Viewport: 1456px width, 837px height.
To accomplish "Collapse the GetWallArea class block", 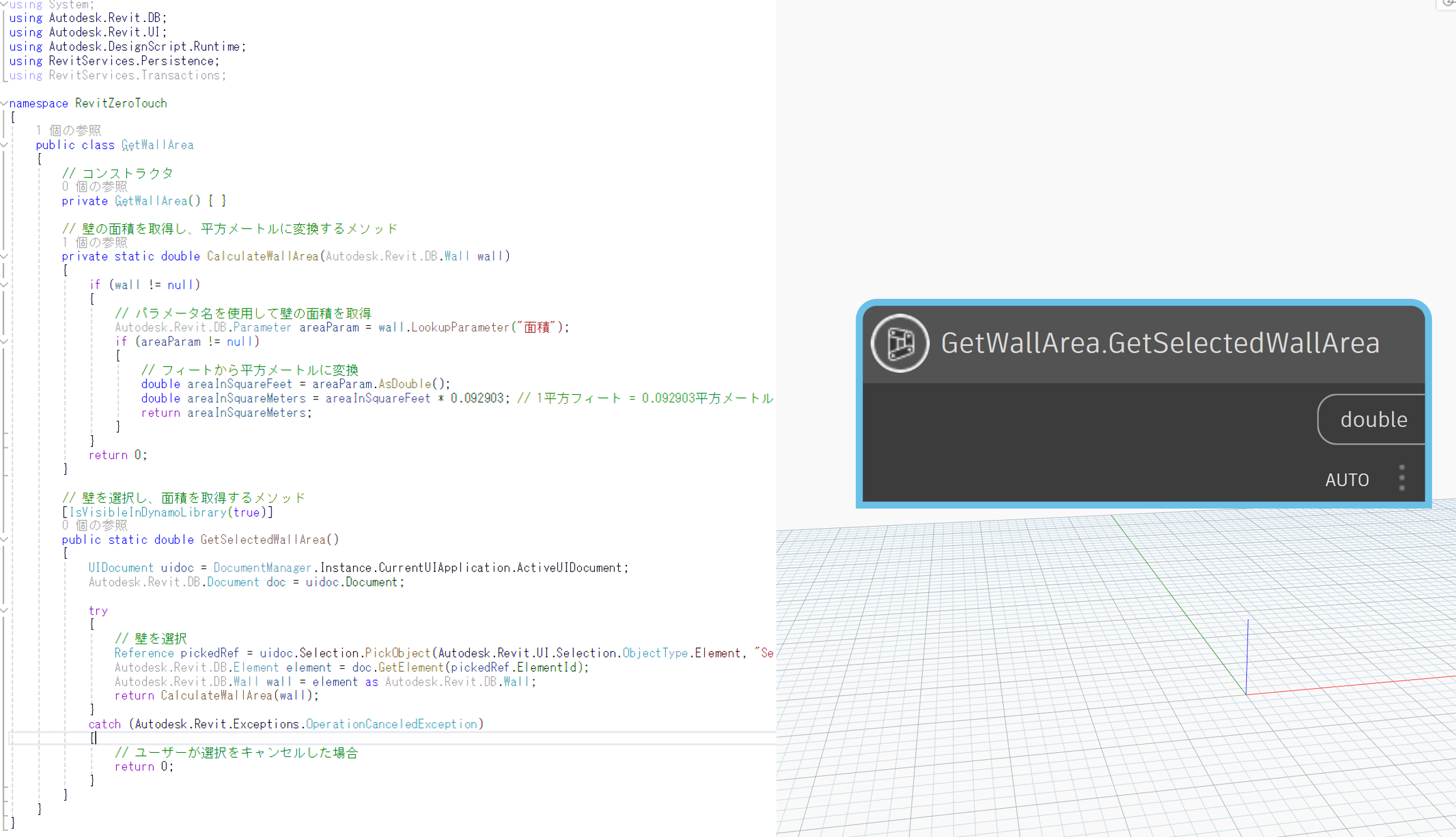I will click(4, 145).
